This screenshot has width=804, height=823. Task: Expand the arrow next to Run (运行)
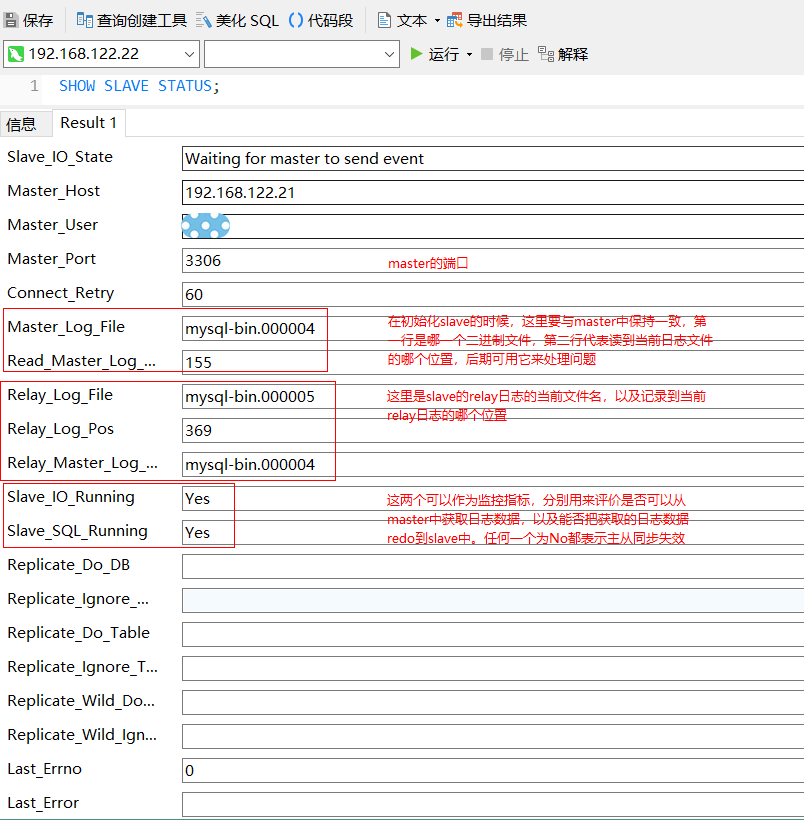[x=469, y=54]
